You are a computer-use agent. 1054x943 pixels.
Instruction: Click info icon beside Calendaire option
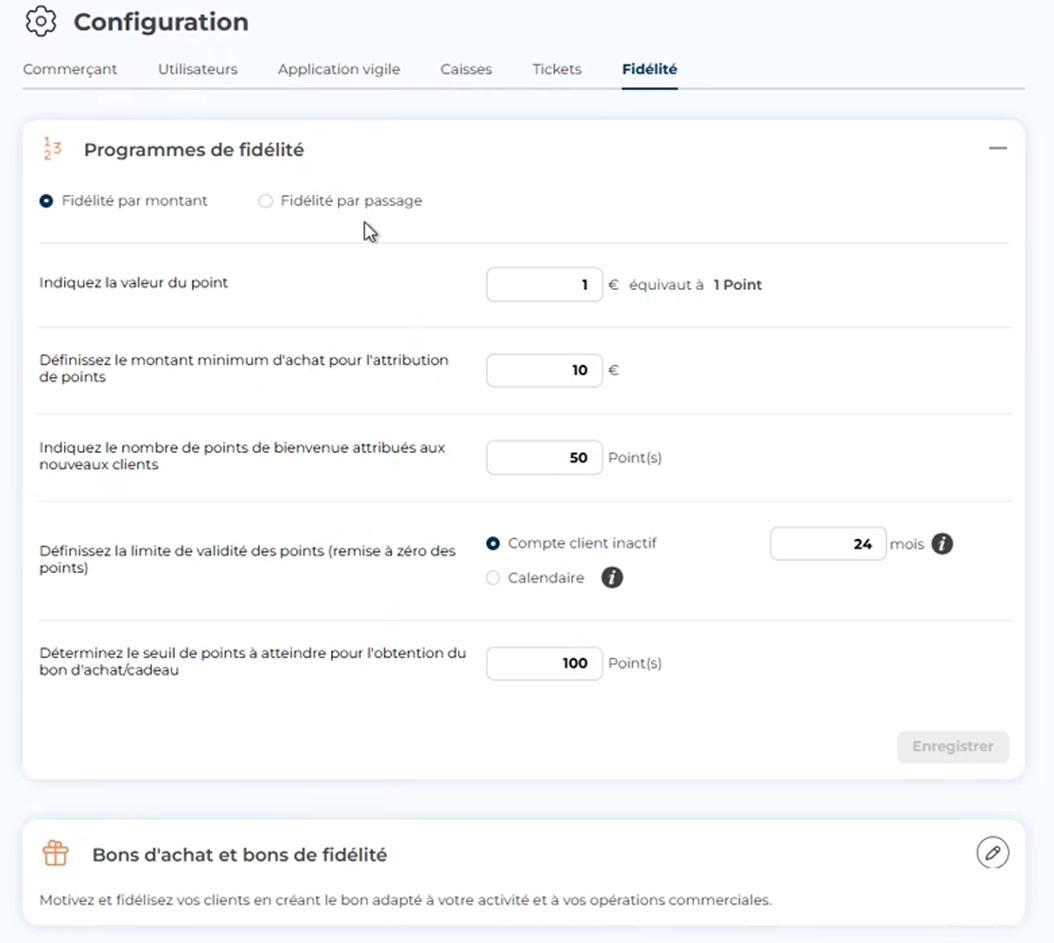click(x=612, y=578)
